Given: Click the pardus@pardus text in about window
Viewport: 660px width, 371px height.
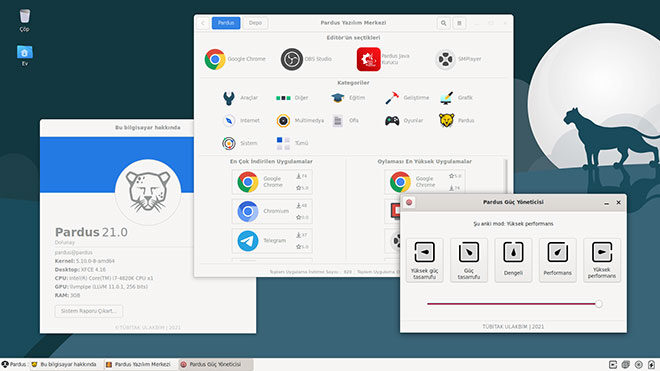Looking at the screenshot, I should (74, 253).
